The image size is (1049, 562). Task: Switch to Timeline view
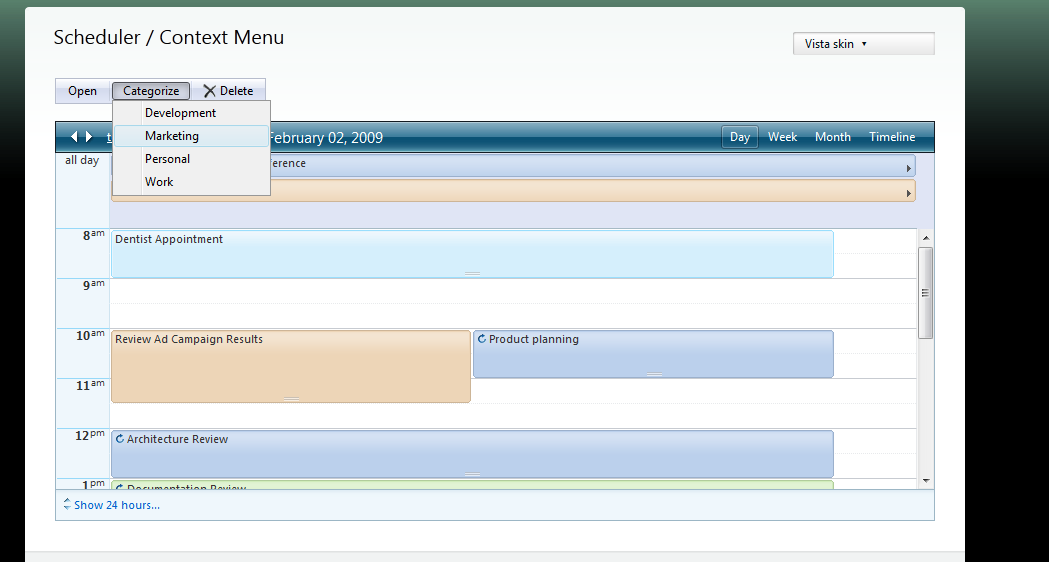(x=892, y=137)
